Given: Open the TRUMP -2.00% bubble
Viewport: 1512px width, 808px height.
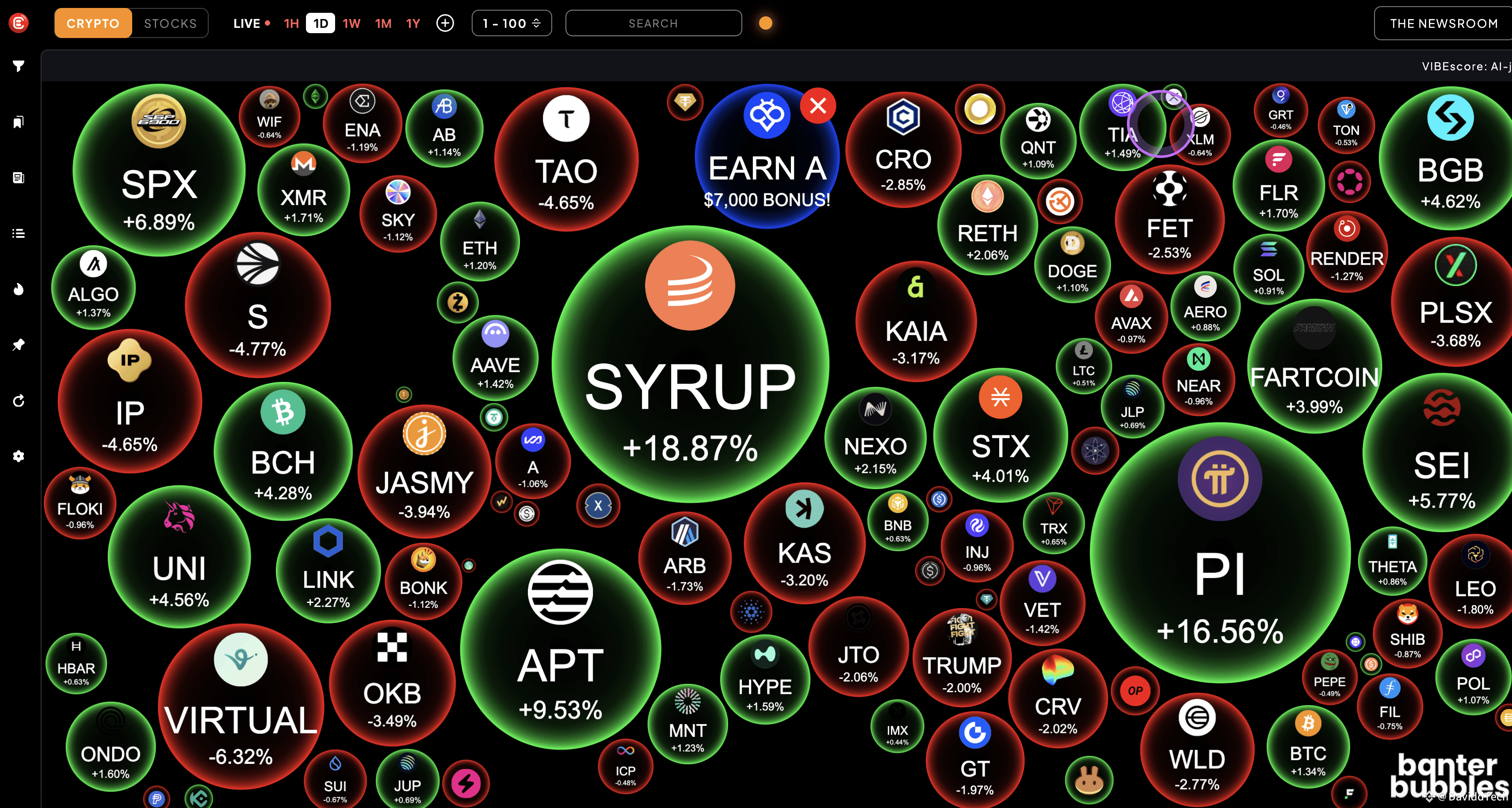Looking at the screenshot, I should pos(962,657).
